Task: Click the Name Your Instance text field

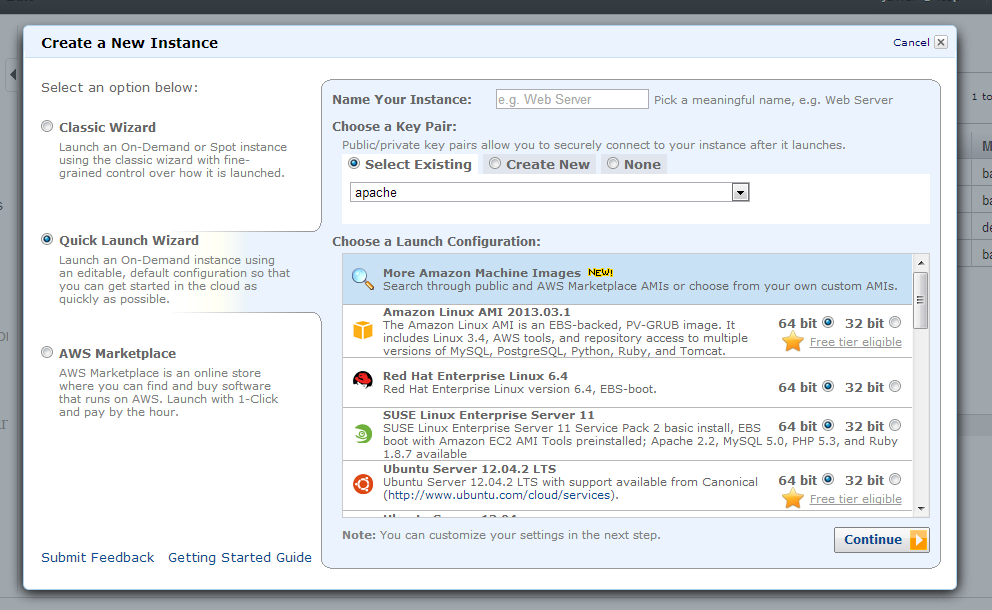Action: (572, 99)
